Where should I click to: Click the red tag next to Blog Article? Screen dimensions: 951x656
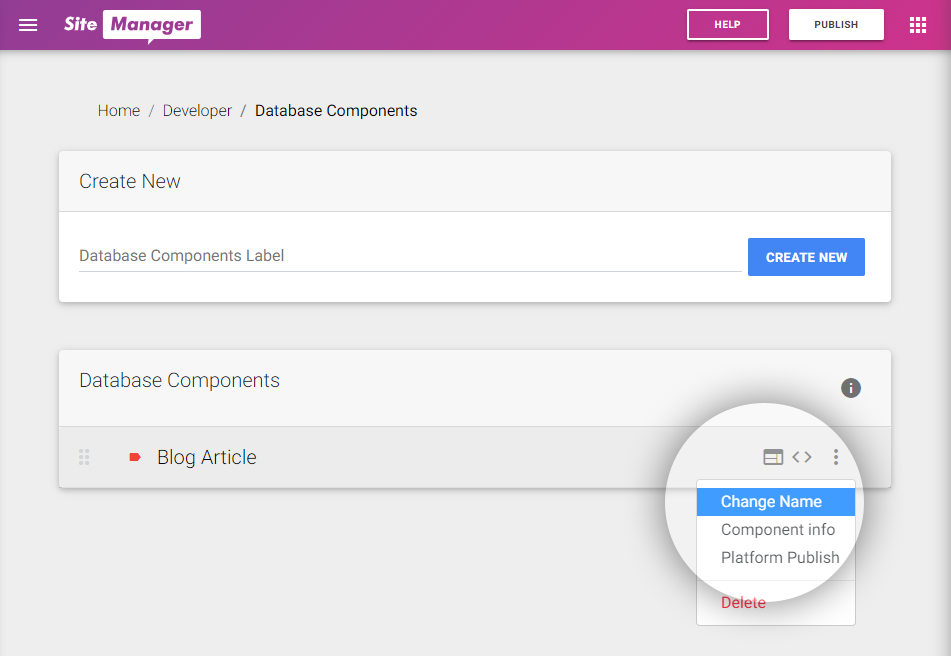(135, 457)
